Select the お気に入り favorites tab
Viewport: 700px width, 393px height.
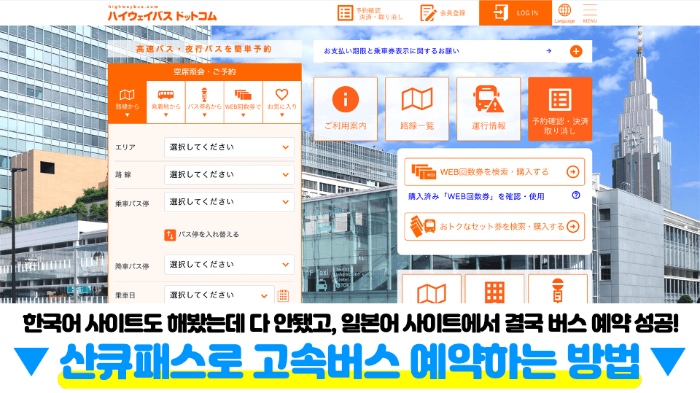pos(282,102)
